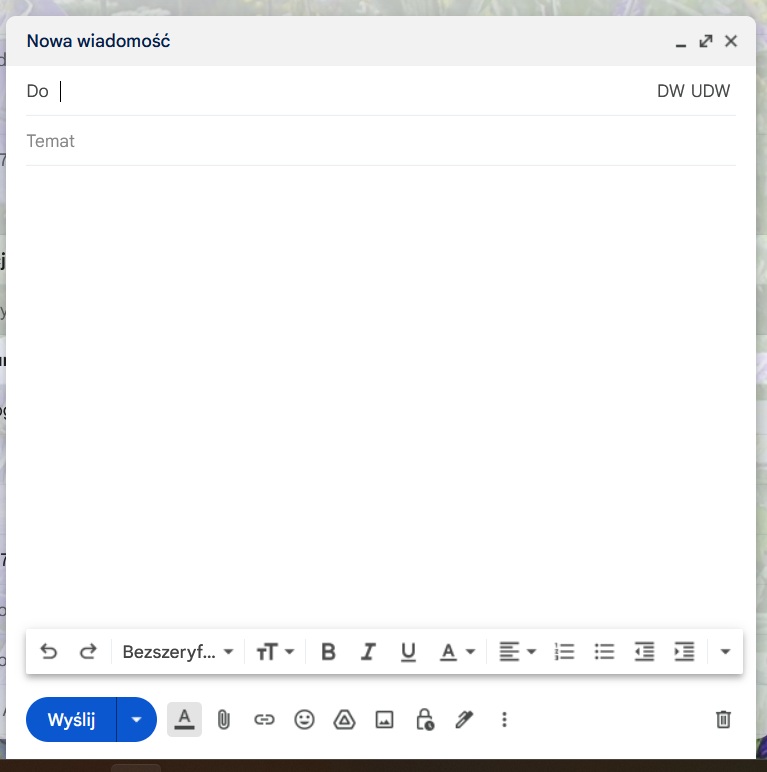Insert files using the Google Drive icon

(x=344, y=719)
